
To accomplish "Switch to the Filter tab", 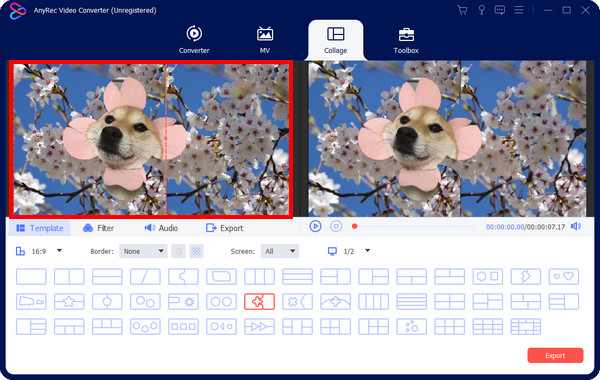I will 98,228.
